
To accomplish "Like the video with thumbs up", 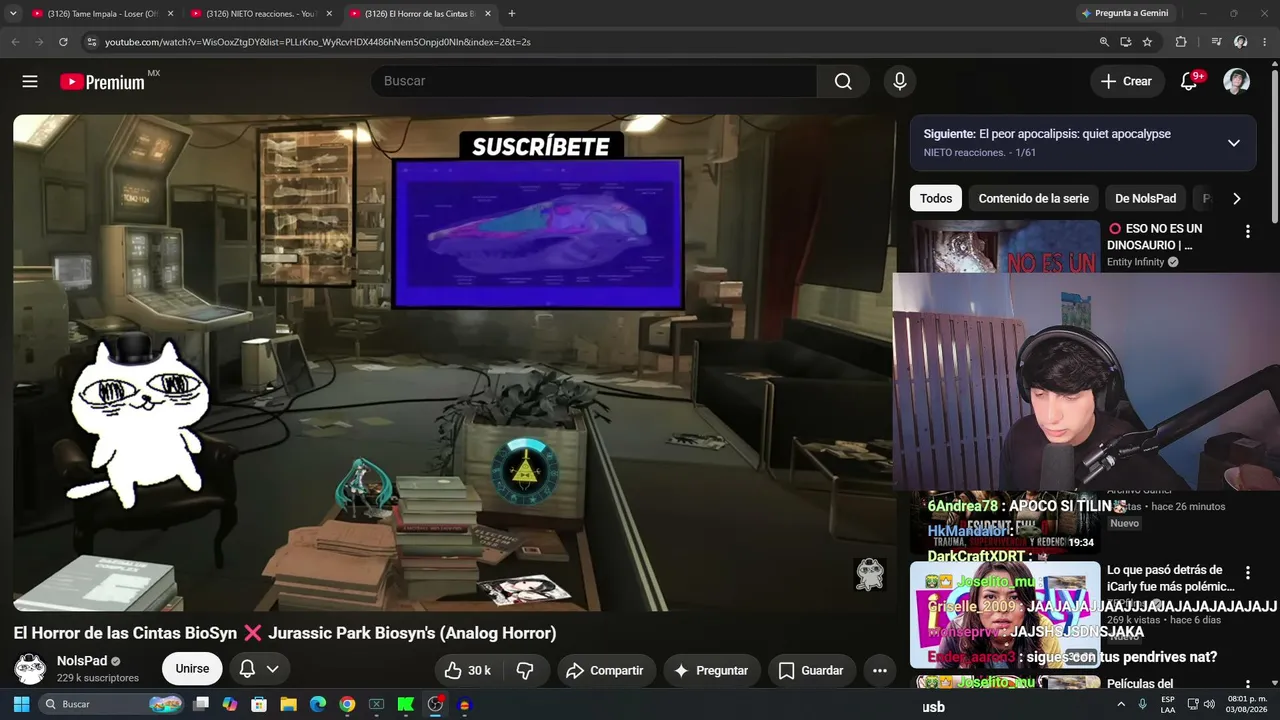I will coord(467,670).
